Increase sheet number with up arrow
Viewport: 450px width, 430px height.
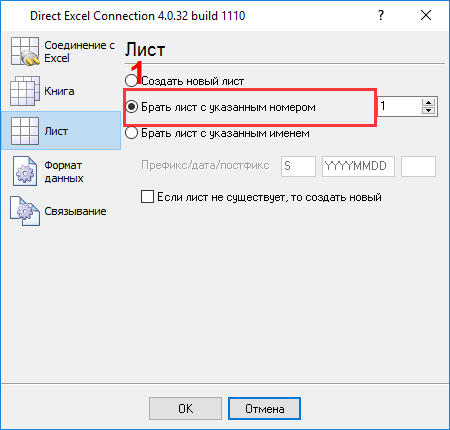[428, 102]
